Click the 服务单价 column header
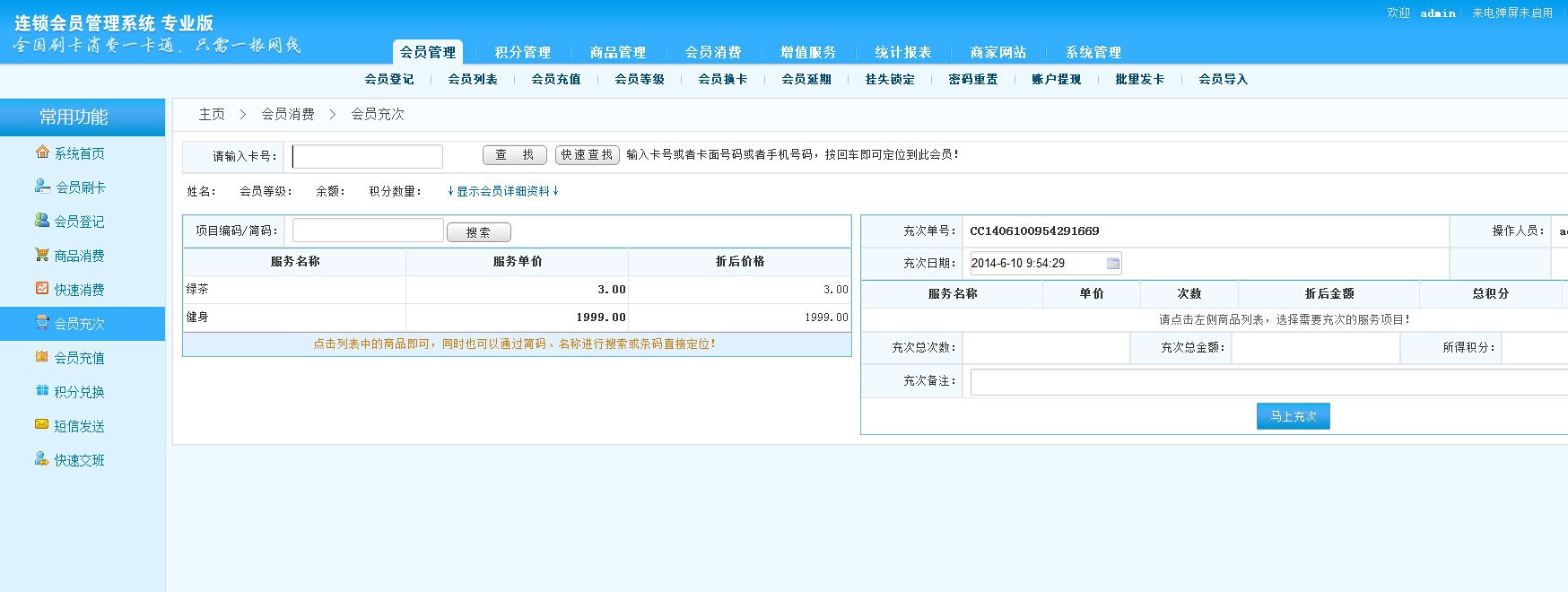The height and width of the screenshot is (592, 1568). click(518, 262)
